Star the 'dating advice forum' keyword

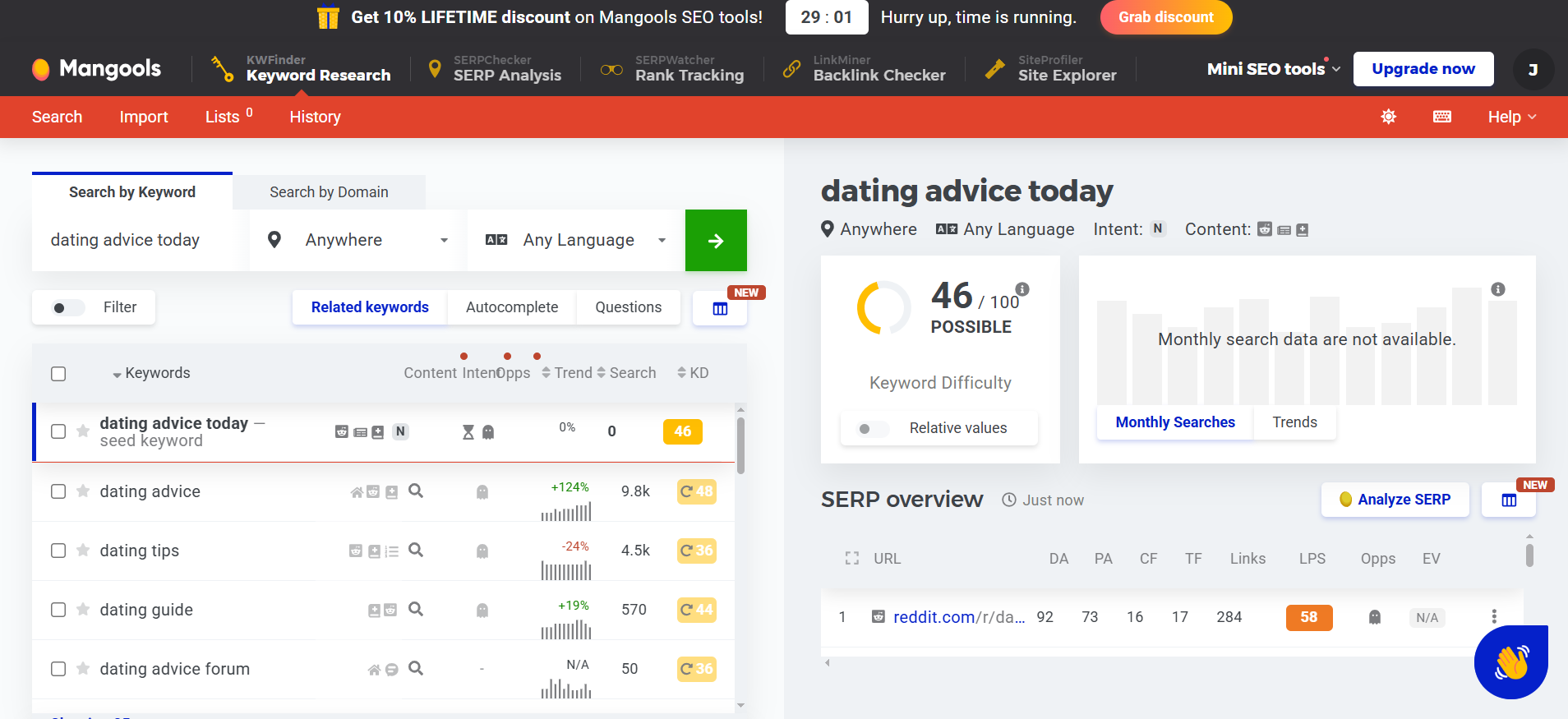pos(83,669)
